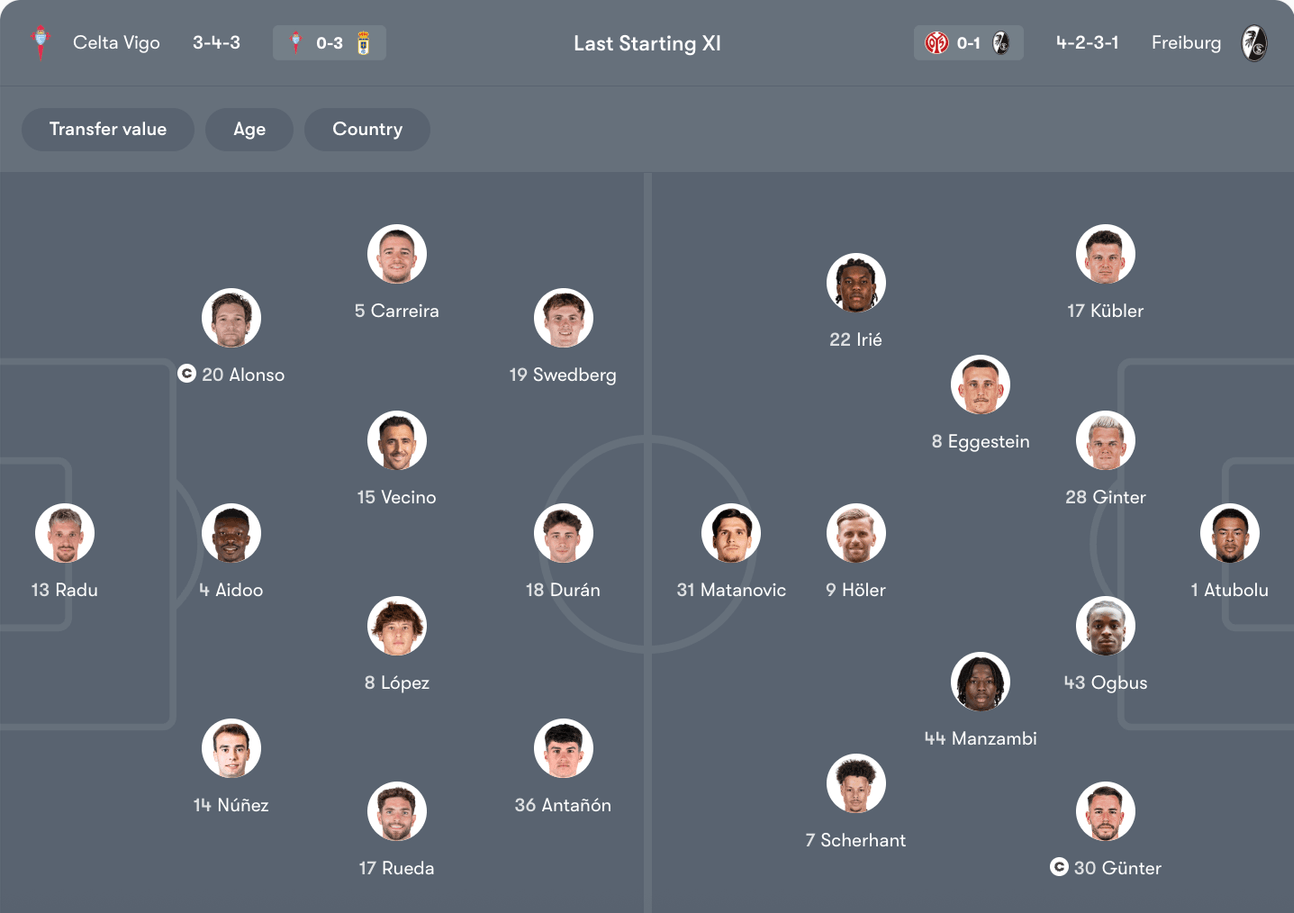Click the Oviedo crest in the 0-3 result
1294x913 pixels.
363,43
